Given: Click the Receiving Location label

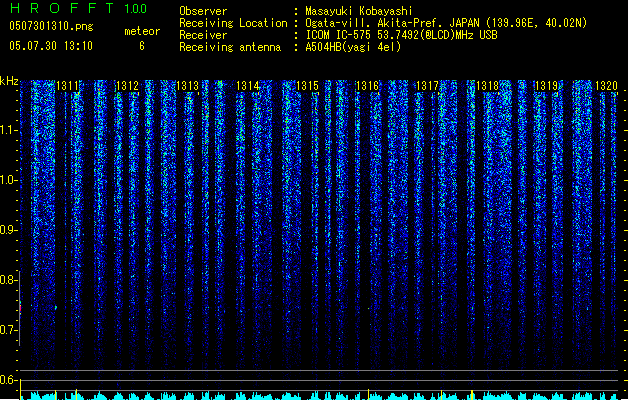Looking at the screenshot, I should (x=233, y=23).
